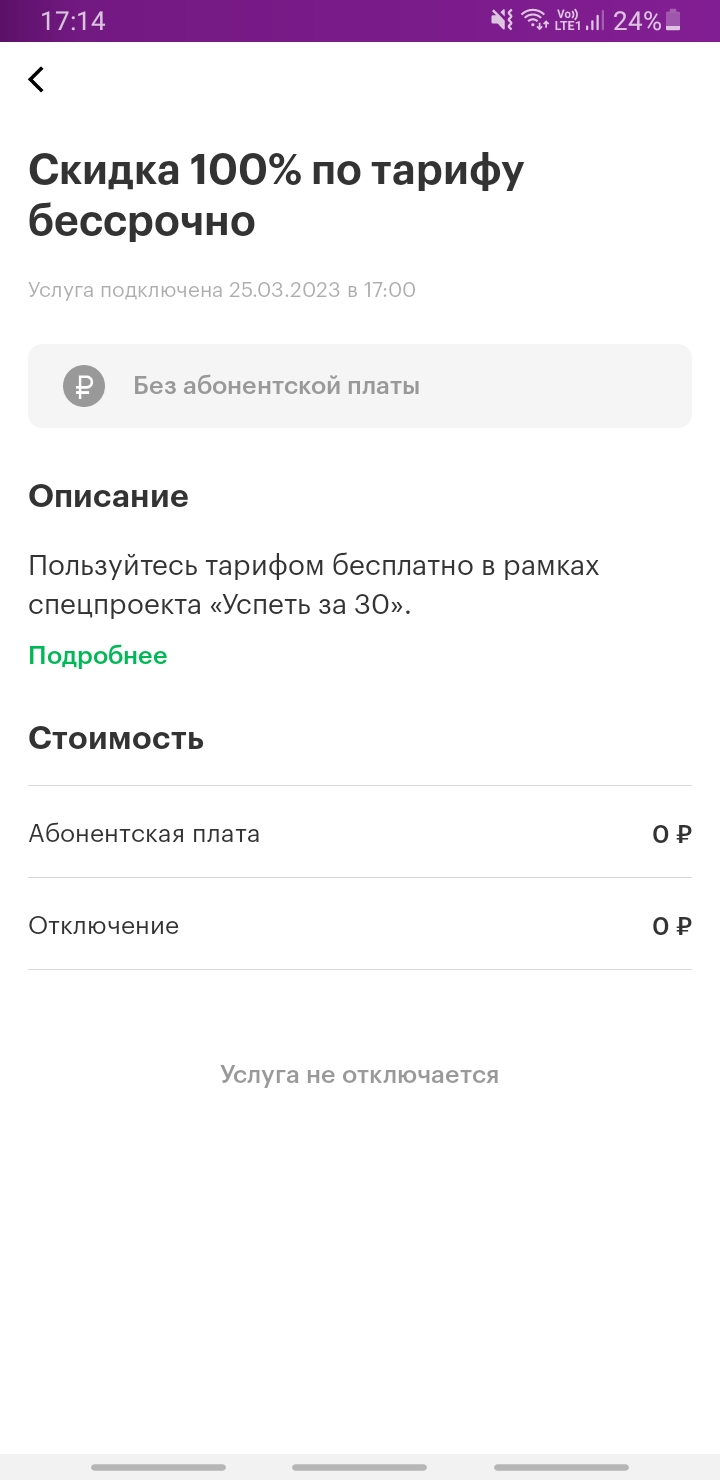This screenshot has width=720, height=1480.
Task: Select the Отключение cost row
Action: 360,924
